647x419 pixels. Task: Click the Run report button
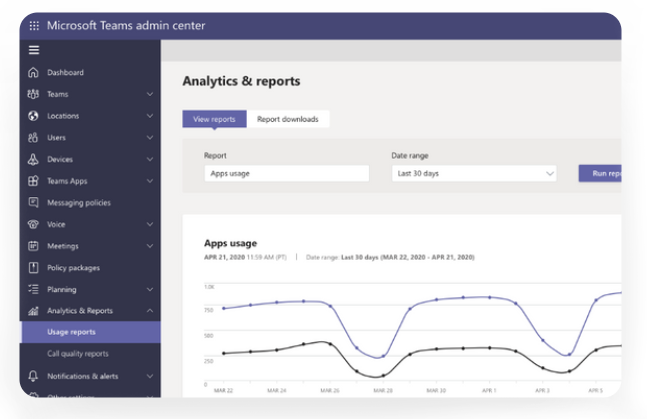(x=600, y=173)
